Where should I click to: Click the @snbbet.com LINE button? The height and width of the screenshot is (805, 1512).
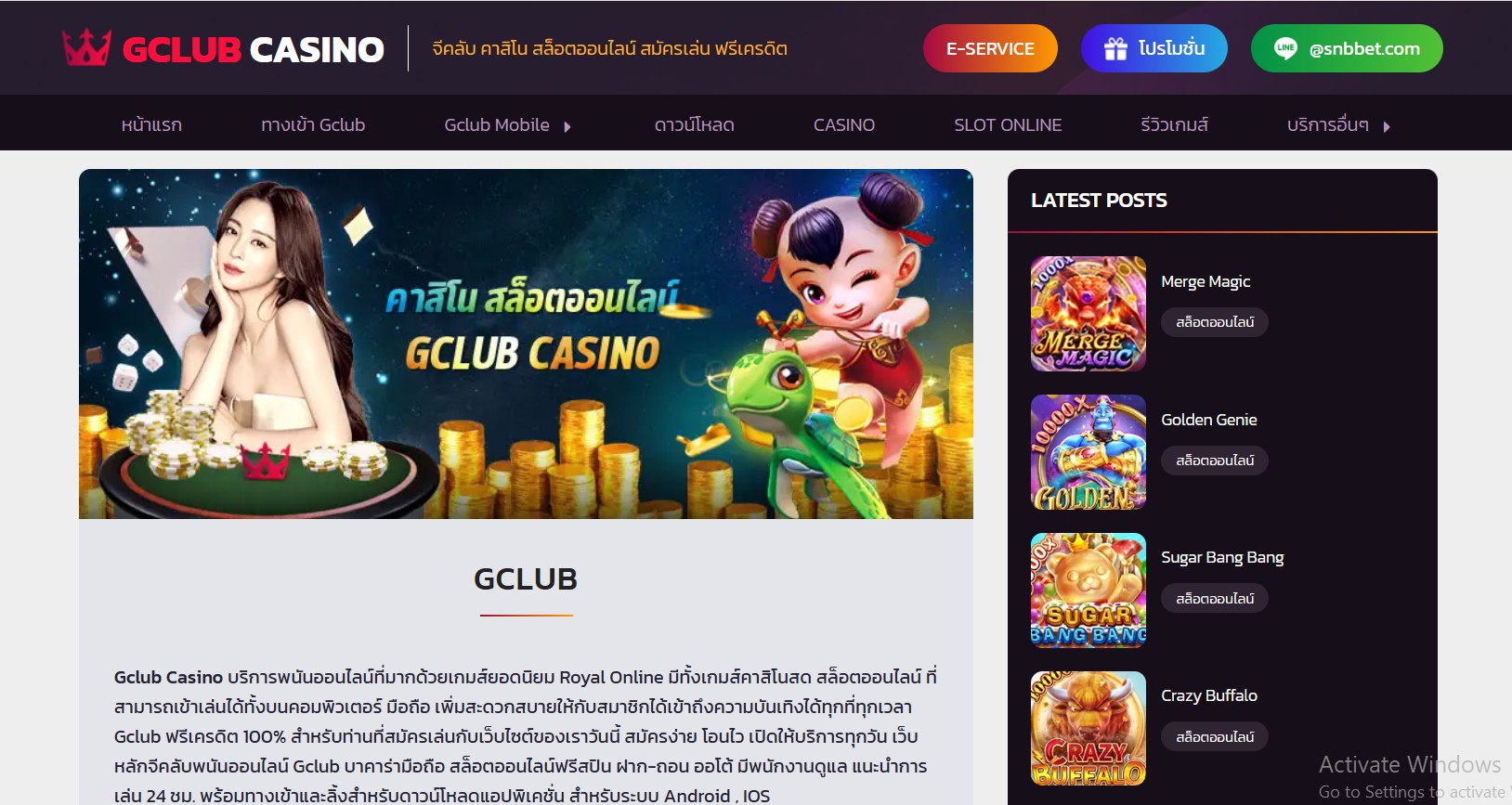(1347, 48)
